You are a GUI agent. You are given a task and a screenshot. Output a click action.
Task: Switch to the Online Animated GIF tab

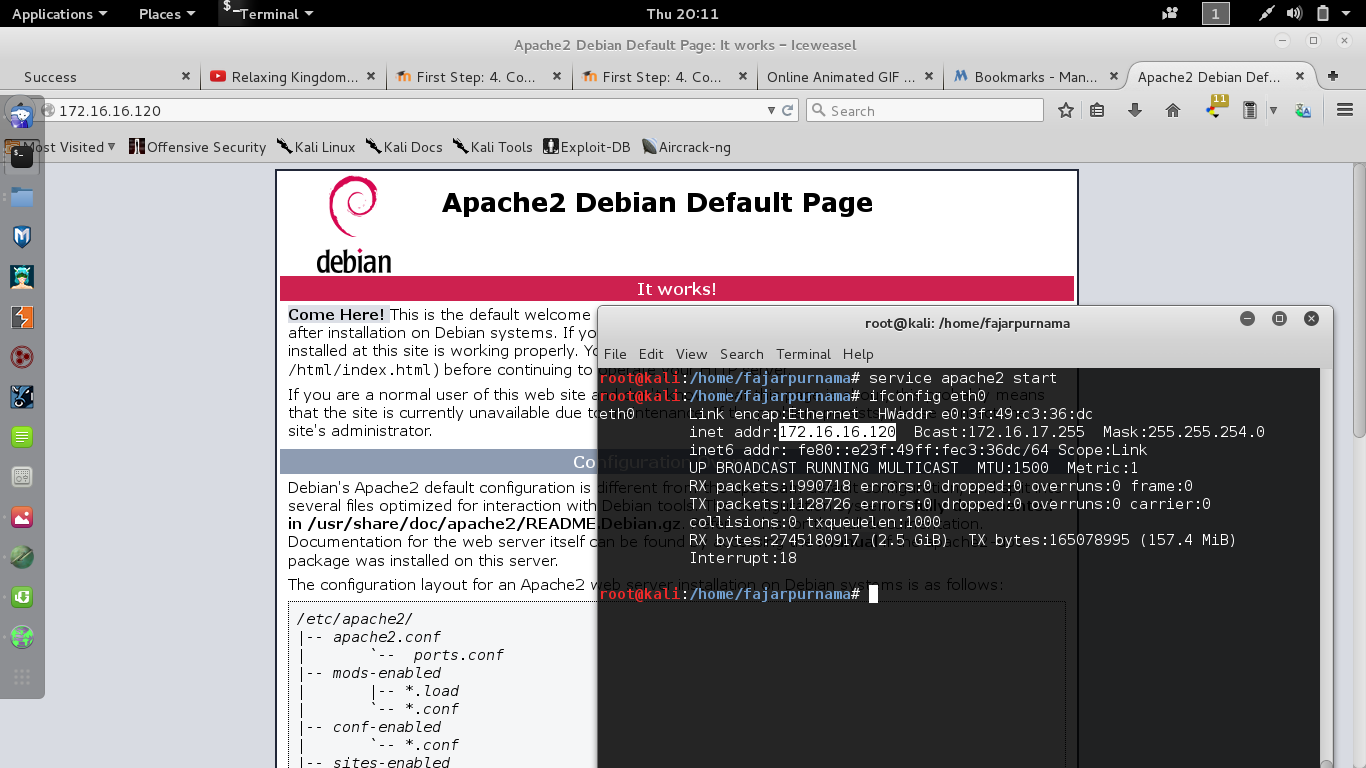(851, 77)
